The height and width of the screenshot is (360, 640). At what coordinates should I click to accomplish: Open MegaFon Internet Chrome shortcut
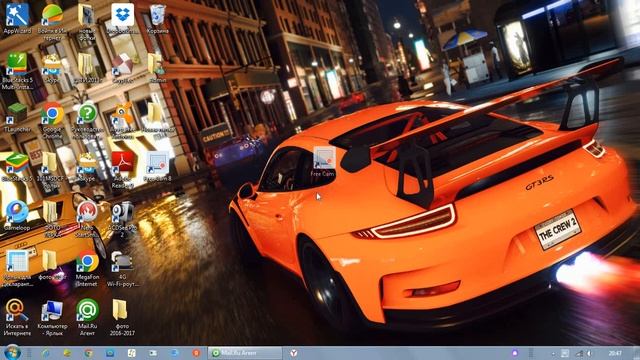click(87, 269)
